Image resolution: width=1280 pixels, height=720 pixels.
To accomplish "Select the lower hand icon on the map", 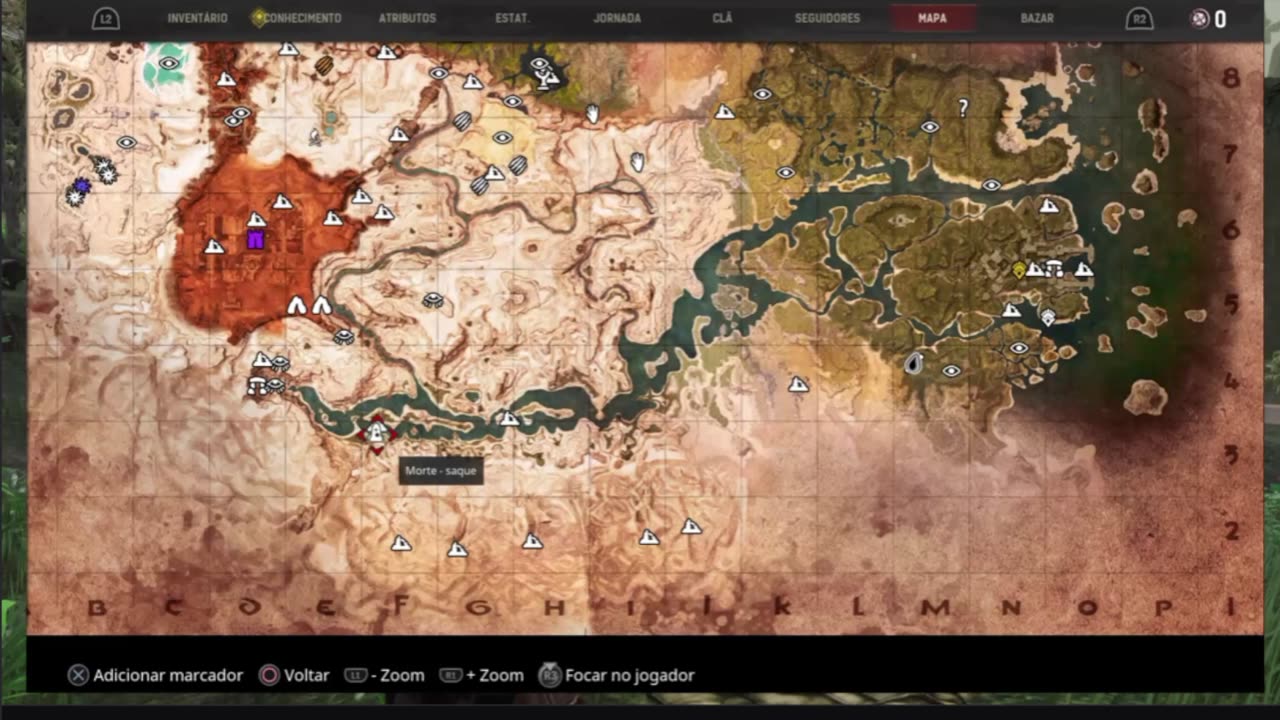I will (636, 161).
